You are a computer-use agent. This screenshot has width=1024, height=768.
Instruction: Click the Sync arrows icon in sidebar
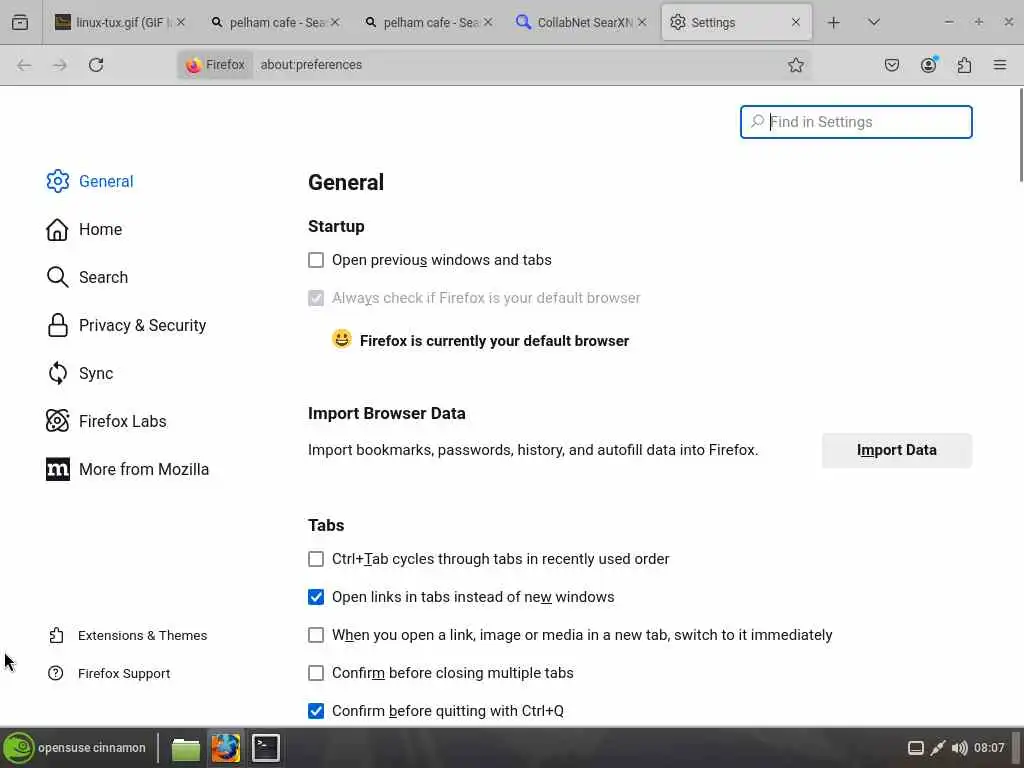tap(57, 373)
